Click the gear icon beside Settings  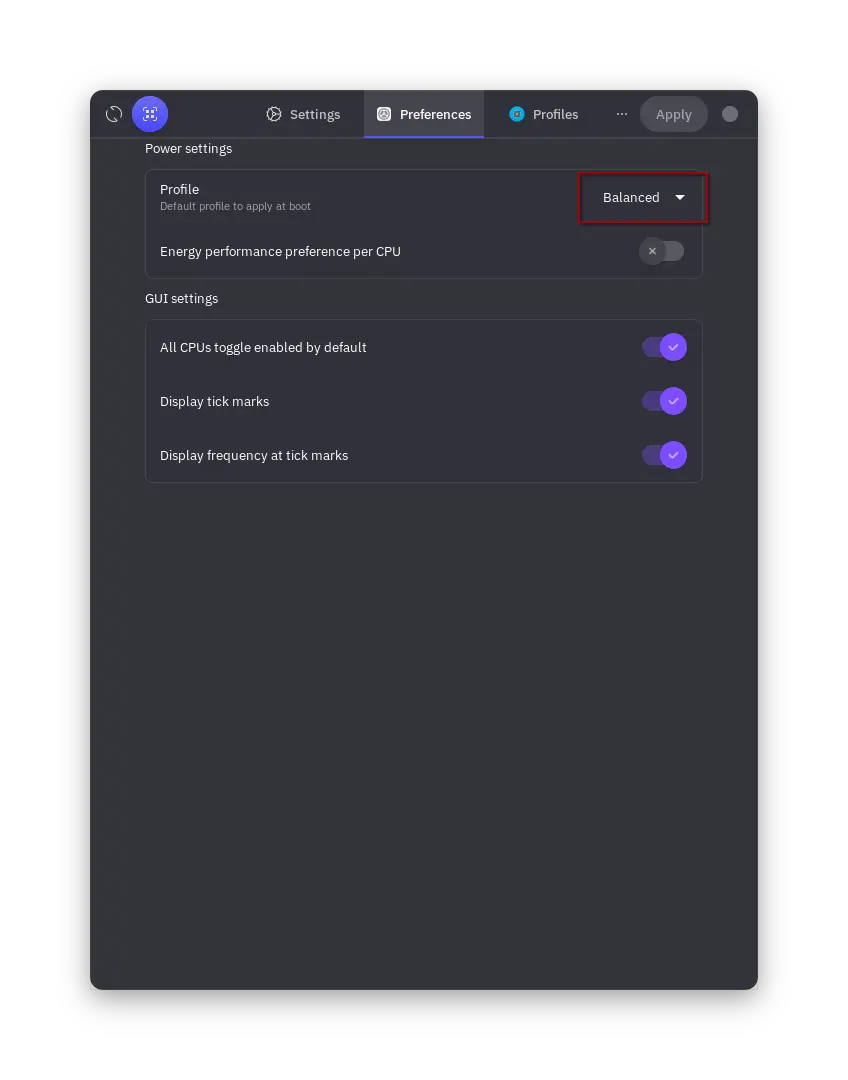click(273, 114)
